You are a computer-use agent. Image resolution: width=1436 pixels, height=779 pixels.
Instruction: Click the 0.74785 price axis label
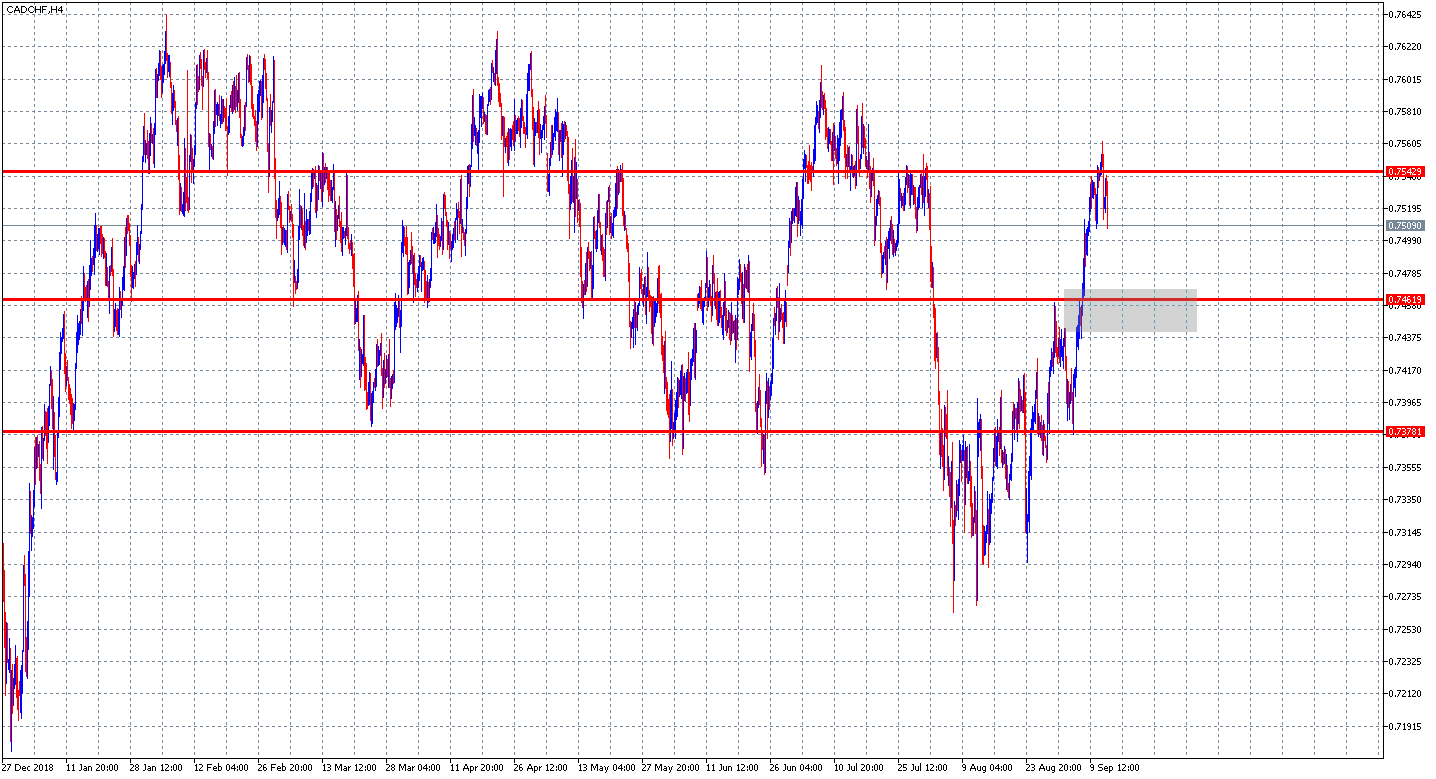click(x=1406, y=273)
